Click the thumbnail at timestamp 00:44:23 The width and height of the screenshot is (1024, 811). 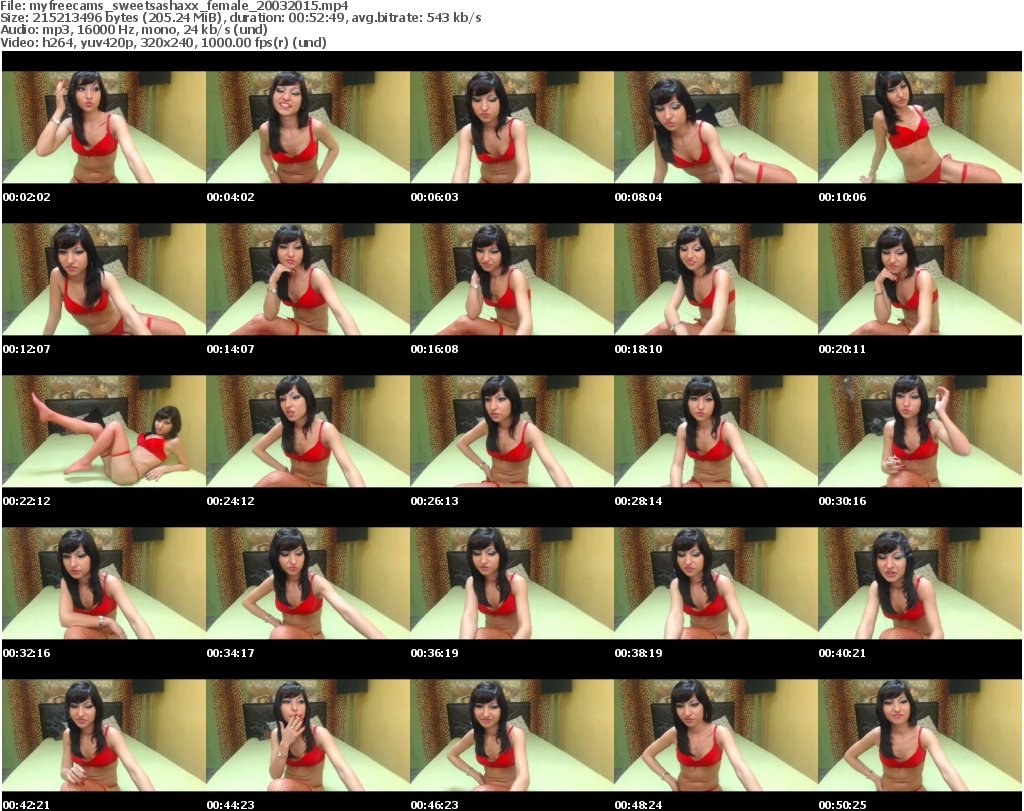[x=308, y=735]
